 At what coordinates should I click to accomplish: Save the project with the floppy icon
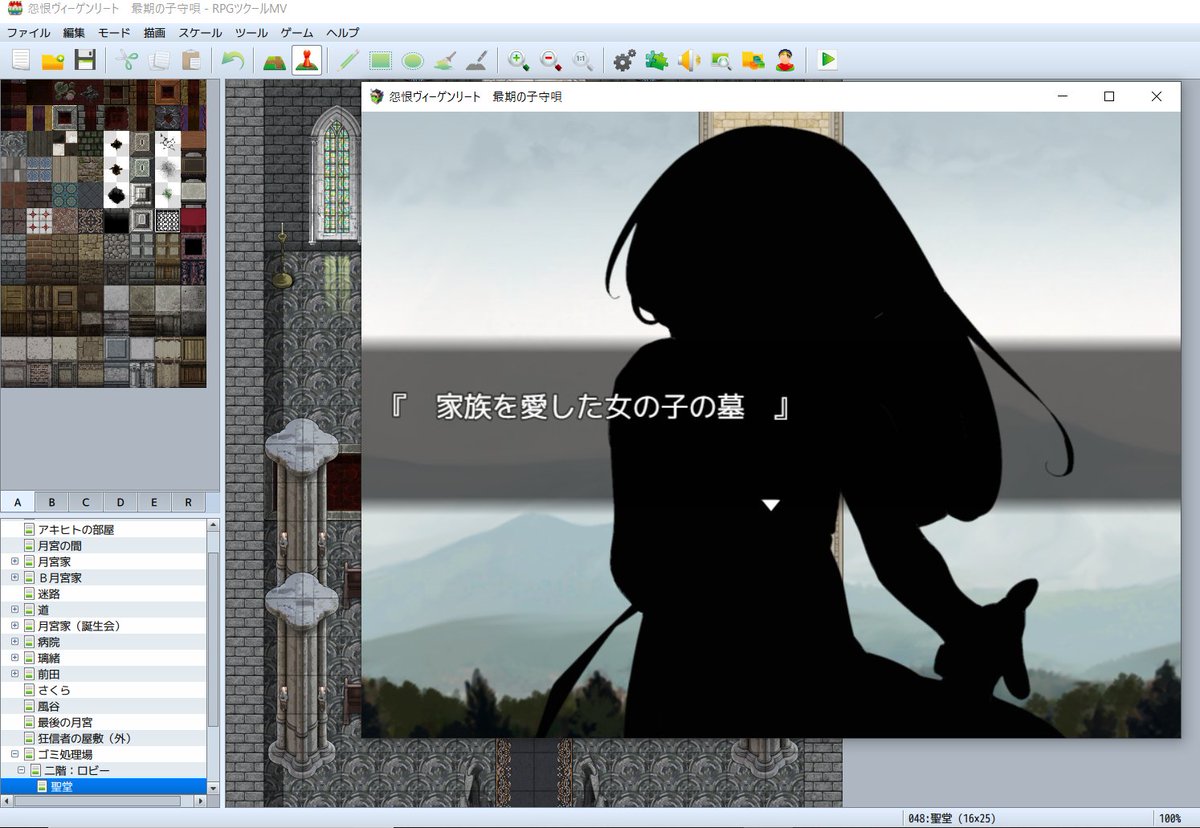pyautogui.click(x=85, y=60)
